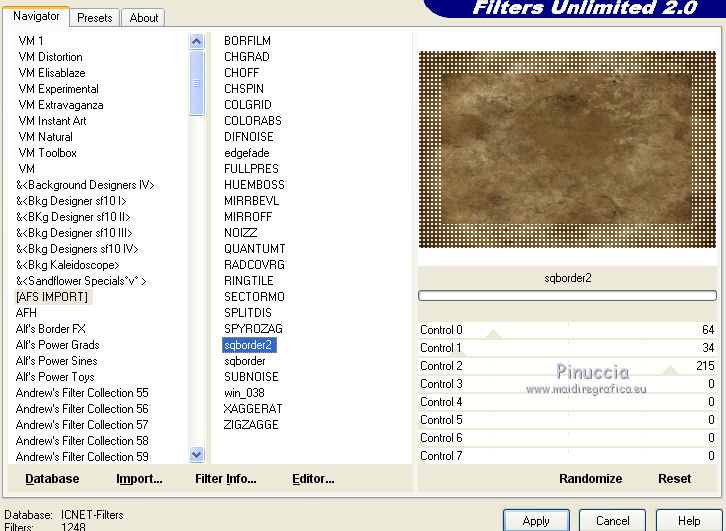Viewport: 726px width, 531px height.
Task: Choose the CHGRAD filter
Action: [x=247, y=57]
